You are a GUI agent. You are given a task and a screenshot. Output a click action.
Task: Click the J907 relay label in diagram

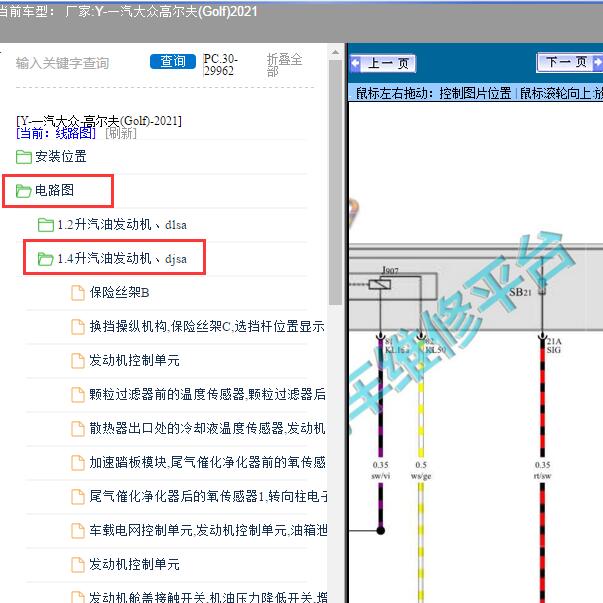[390, 270]
